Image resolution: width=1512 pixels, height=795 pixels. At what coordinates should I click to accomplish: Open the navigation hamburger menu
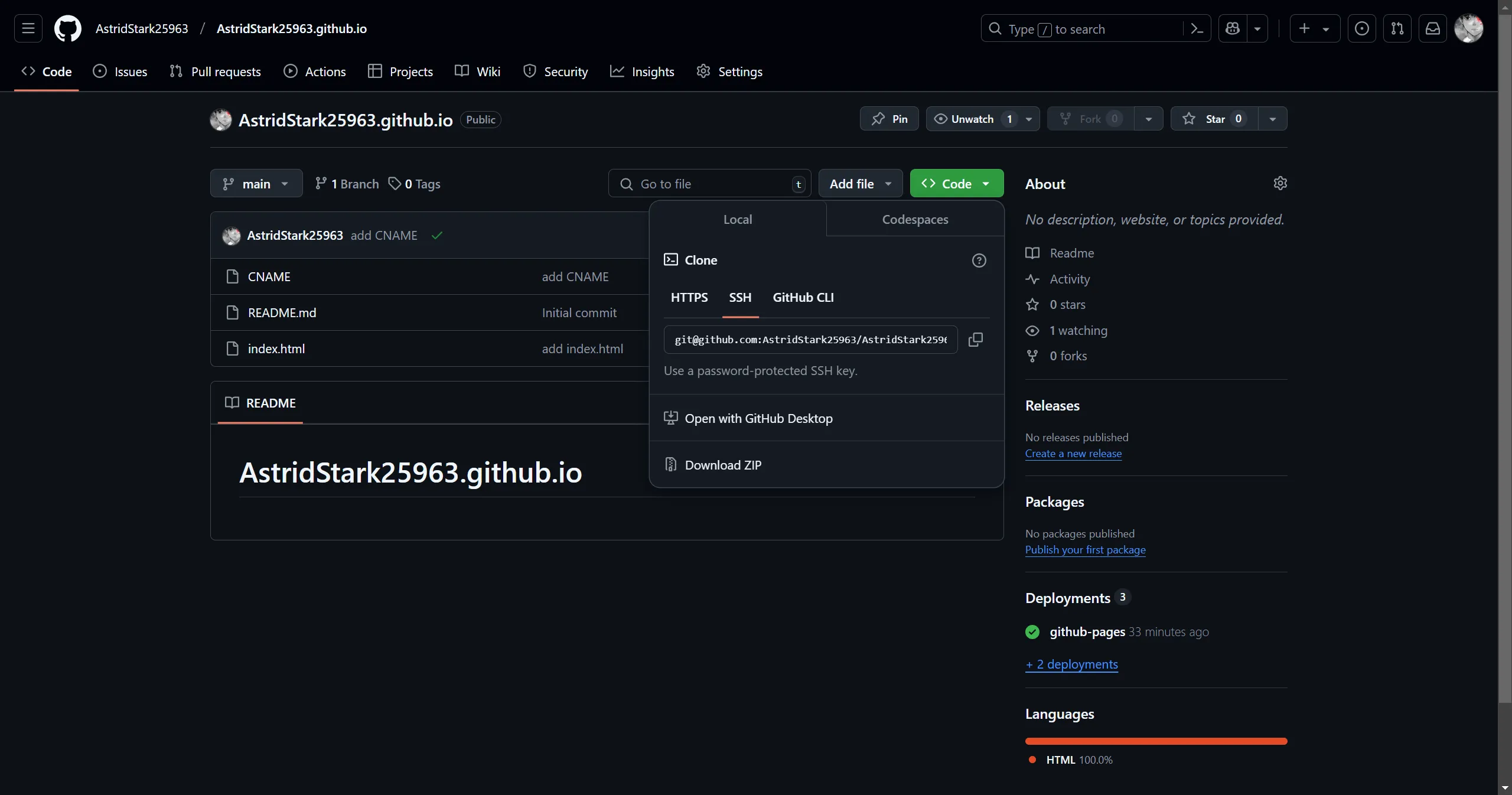28,28
